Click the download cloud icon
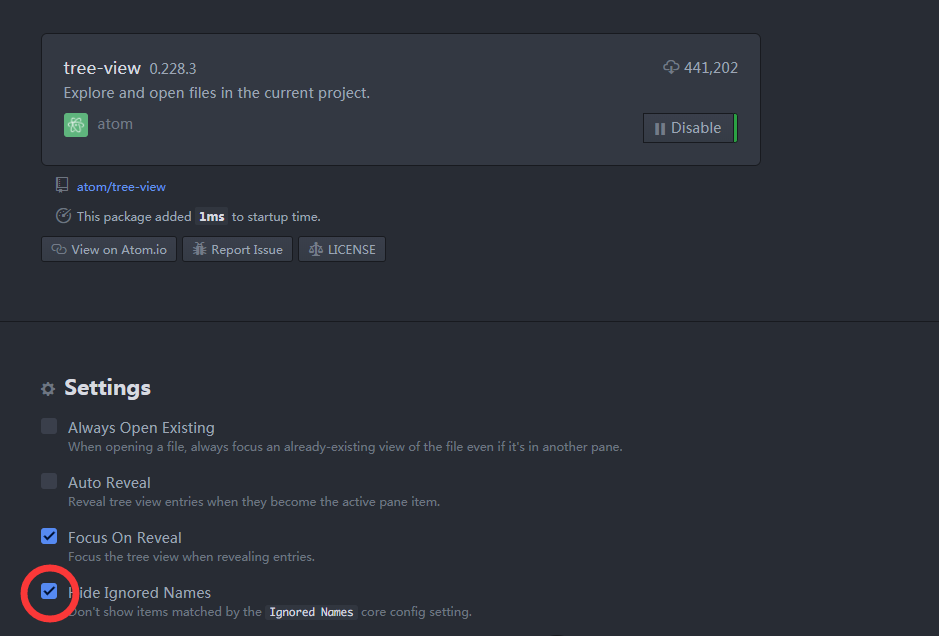Image resolution: width=939 pixels, height=636 pixels. (671, 67)
